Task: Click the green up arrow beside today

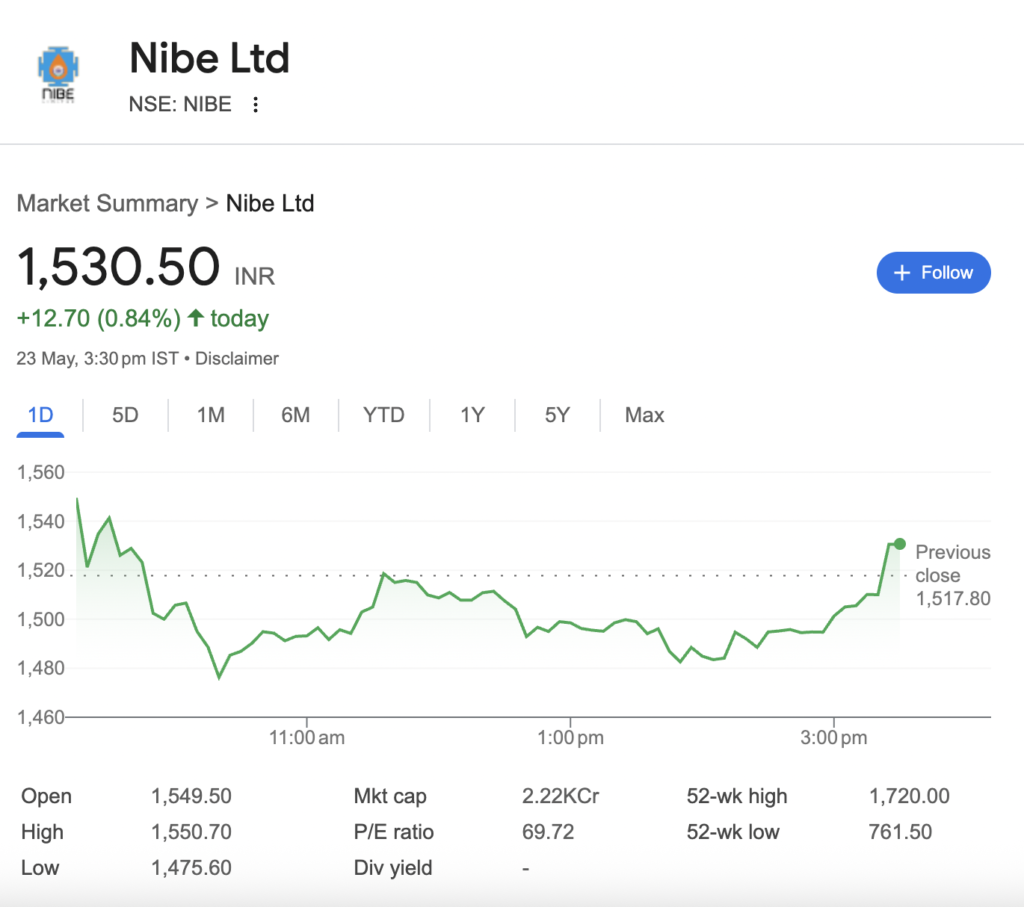Action: click(x=196, y=319)
